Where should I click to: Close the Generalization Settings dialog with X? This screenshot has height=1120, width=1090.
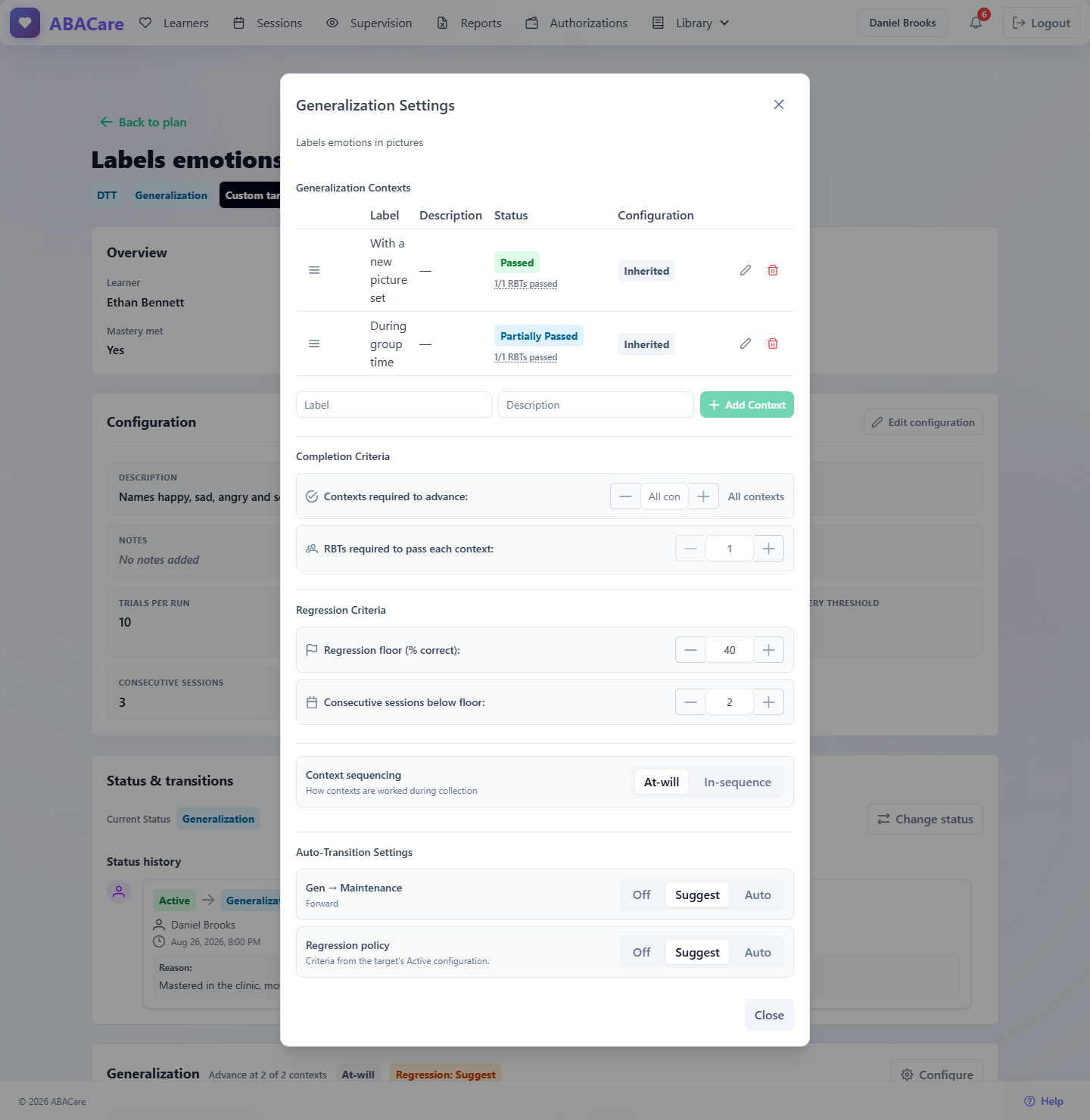tap(779, 104)
